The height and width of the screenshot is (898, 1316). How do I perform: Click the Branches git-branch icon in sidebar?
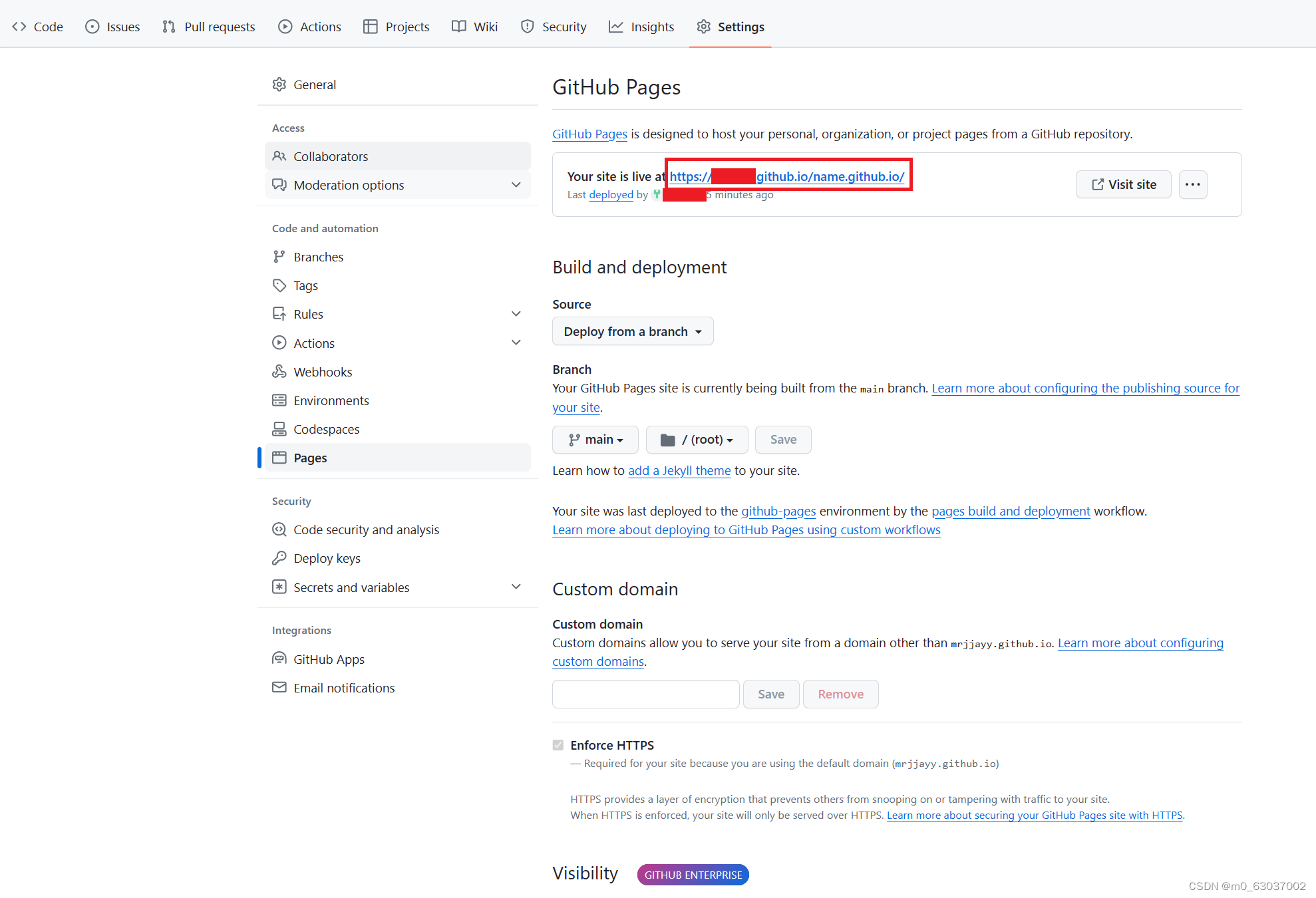[x=279, y=257]
